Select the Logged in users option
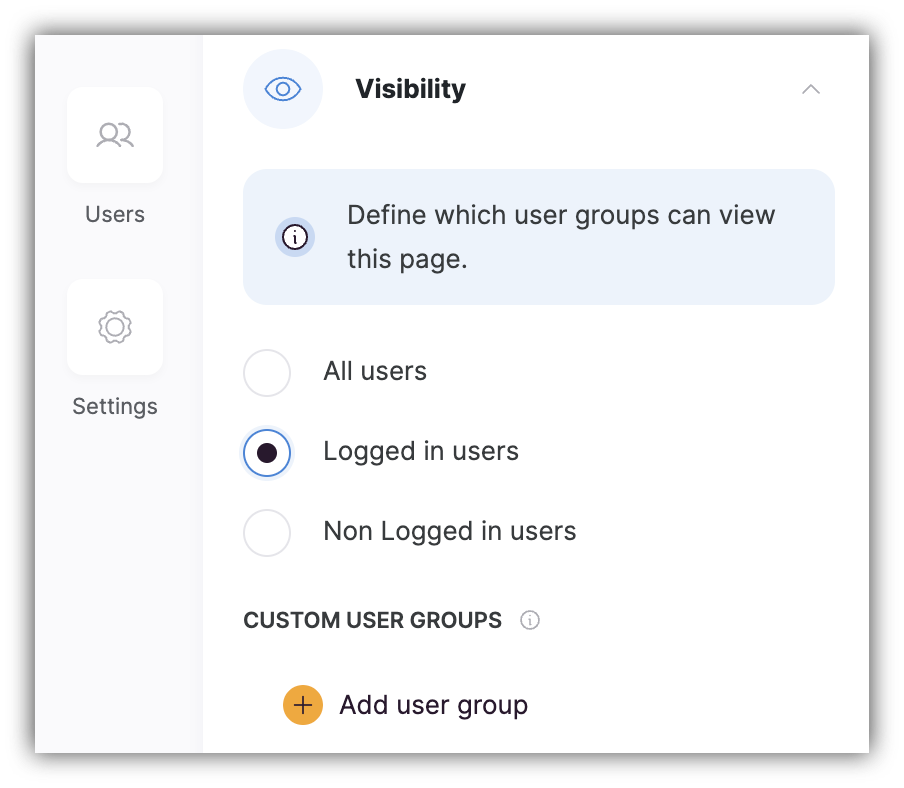904x788 pixels. point(266,452)
